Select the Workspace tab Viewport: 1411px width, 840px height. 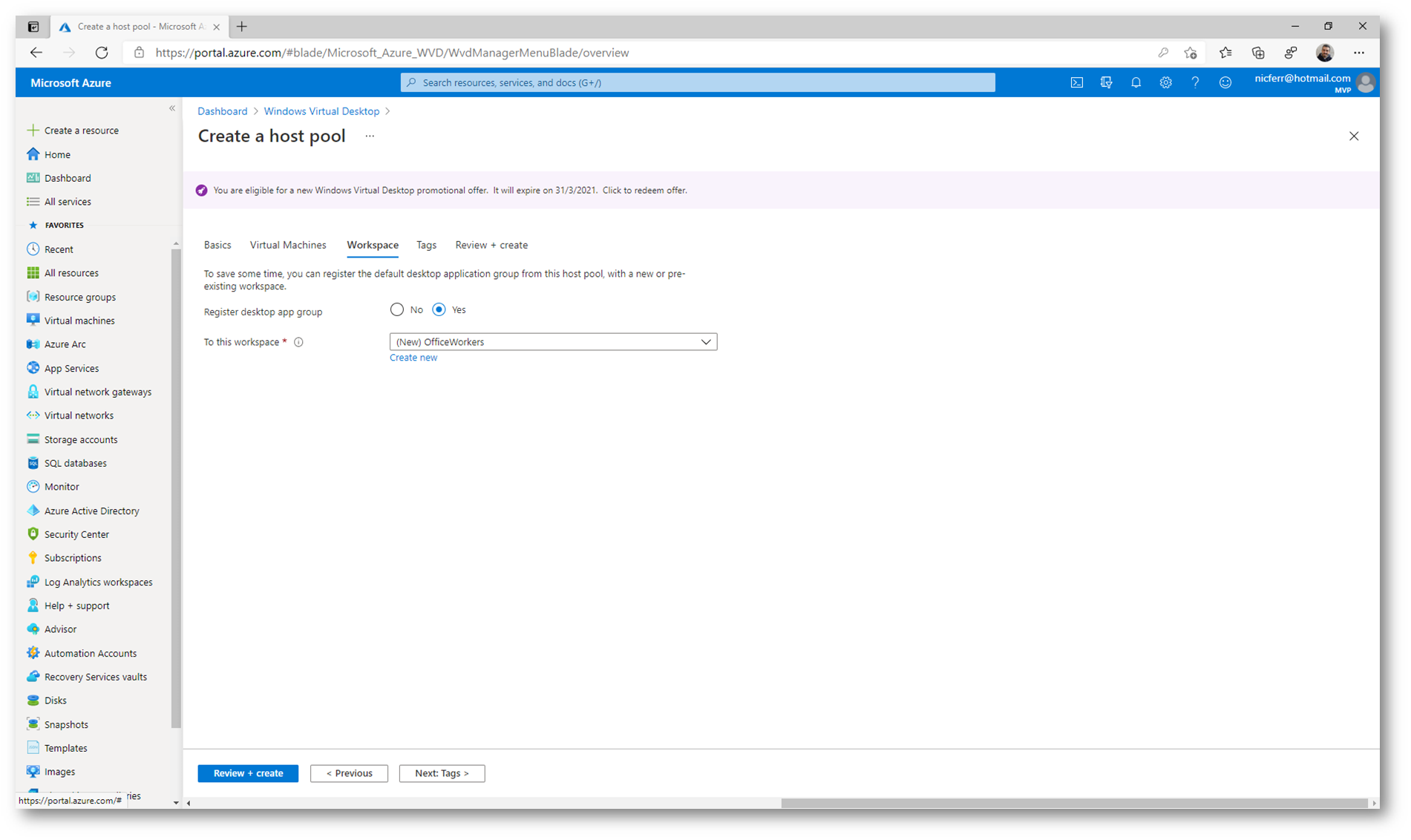point(373,245)
